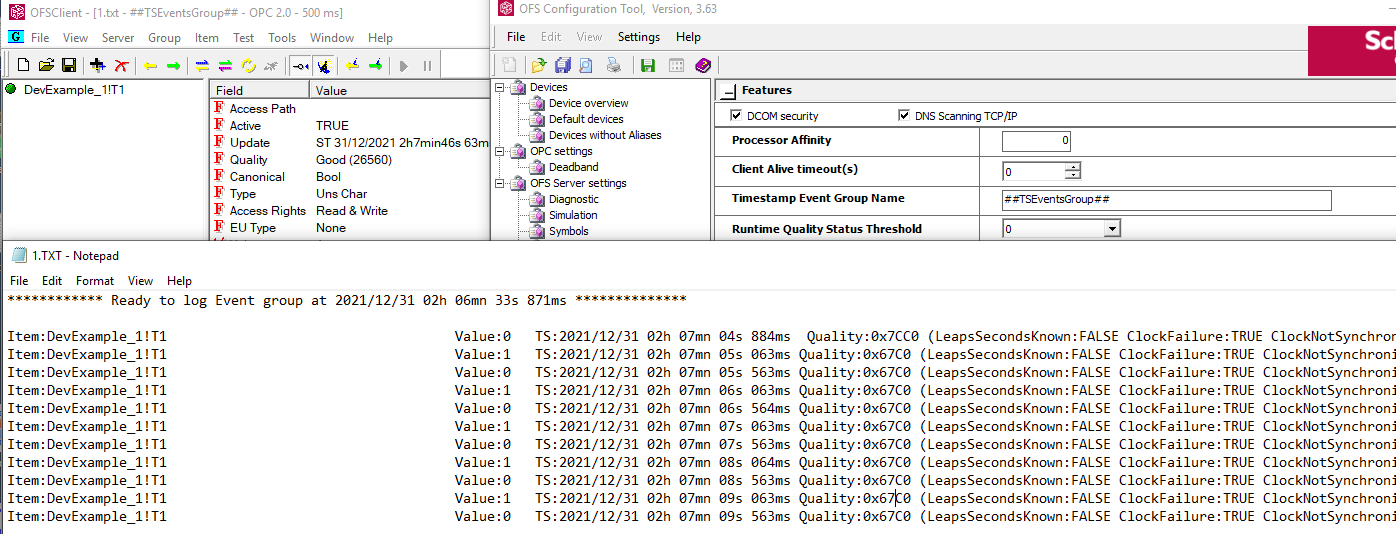Toggle the connector notification icon in OFSClient
The width and height of the screenshot is (1396, 534).
coord(300,65)
